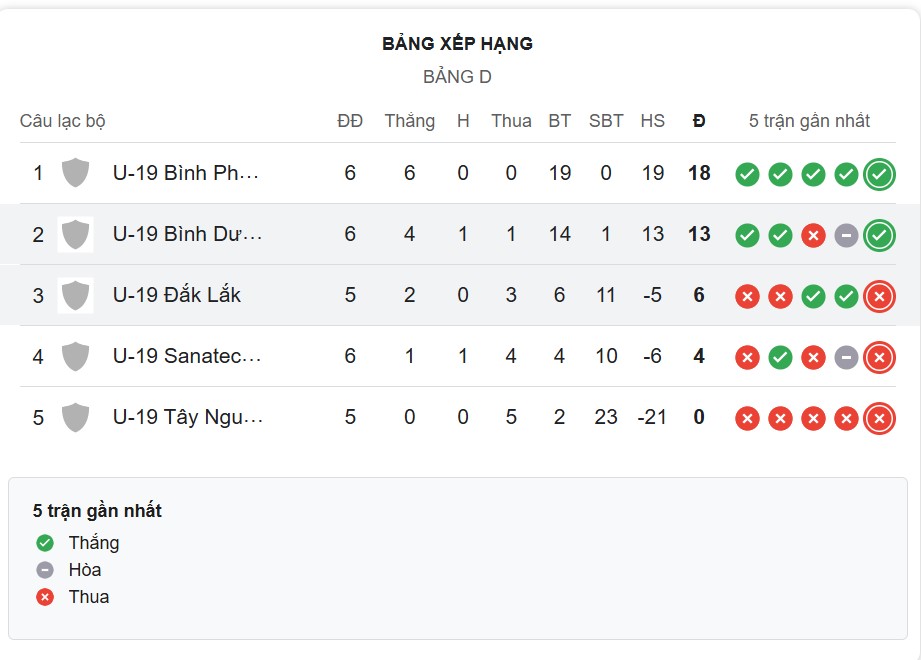The image size is (921, 660).
Task: Click U-19 Đắk Lắk's team shield icon
Action: click(75, 296)
